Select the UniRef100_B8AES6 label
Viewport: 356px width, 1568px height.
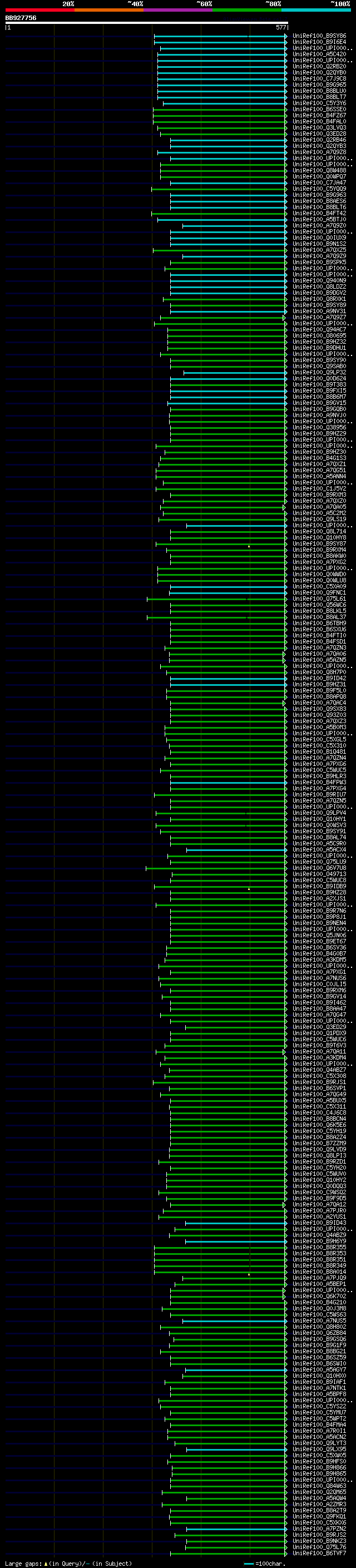click(319, 201)
